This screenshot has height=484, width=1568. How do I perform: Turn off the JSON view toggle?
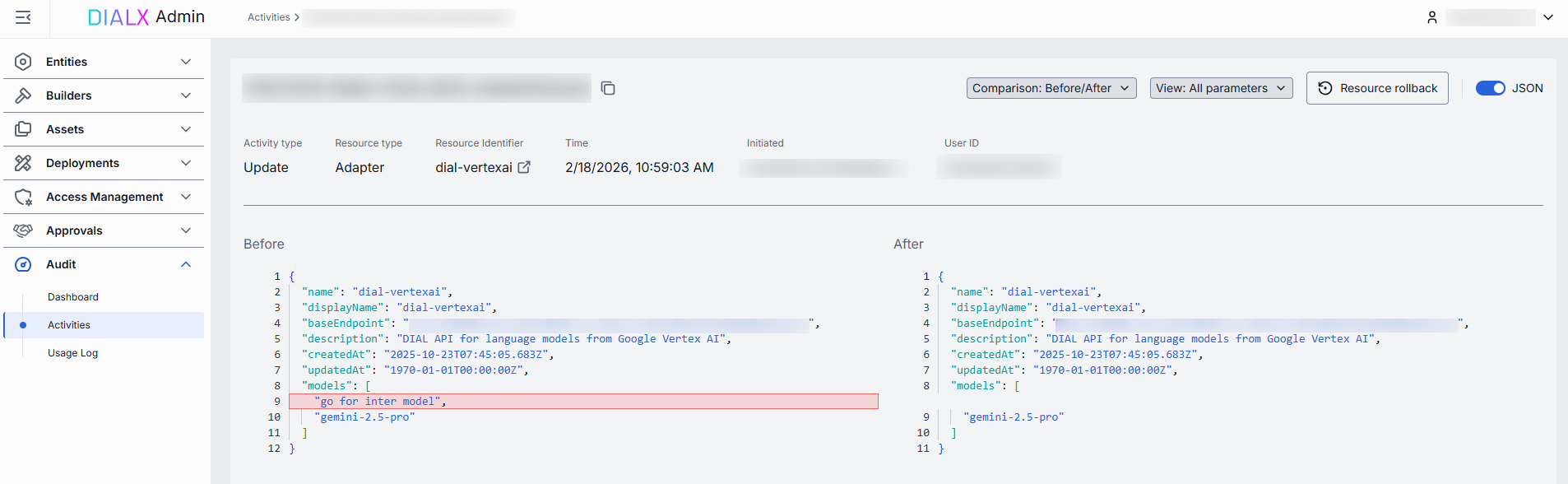pos(1490,88)
